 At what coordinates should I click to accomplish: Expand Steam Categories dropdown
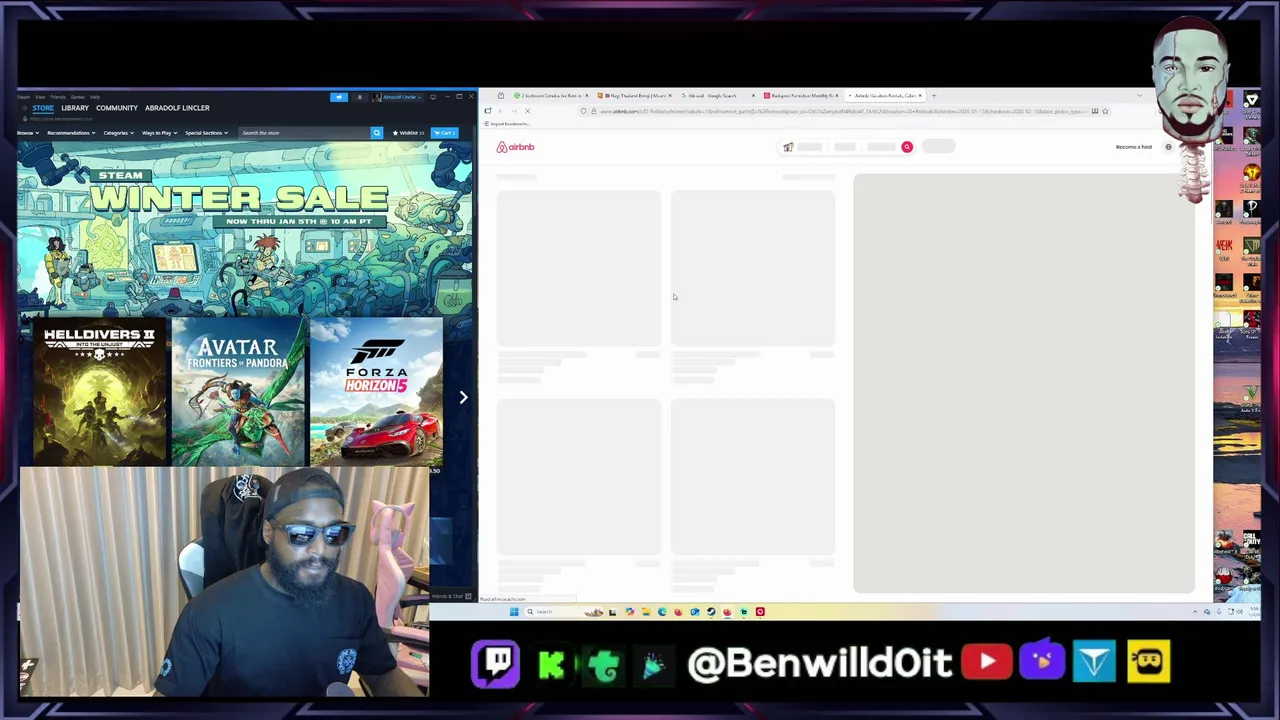118,133
